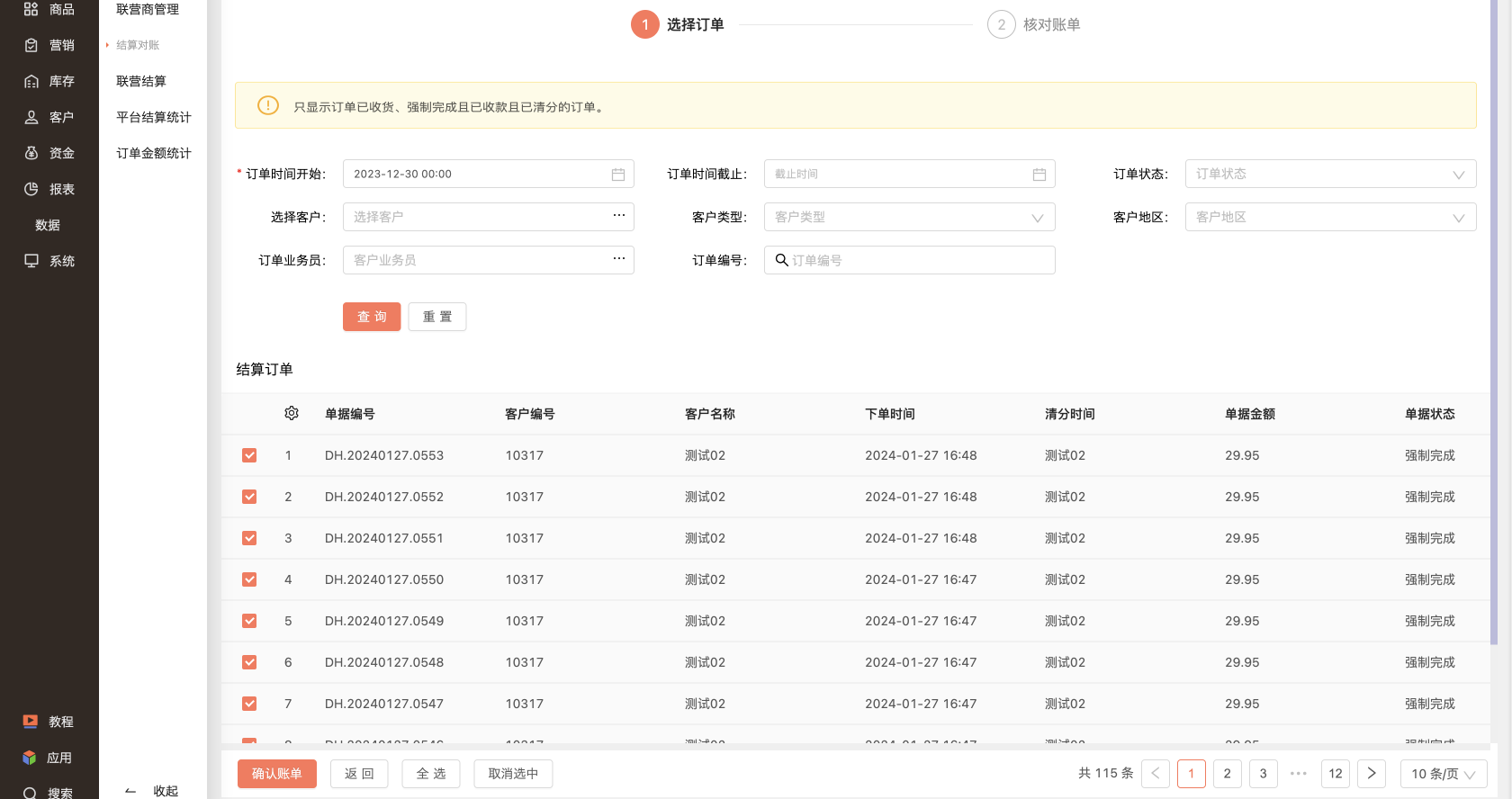This screenshot has width=1512, height=799.
Task: Click the 下单时间 column header
Action: pyautogui.click(x=890, y=414)
